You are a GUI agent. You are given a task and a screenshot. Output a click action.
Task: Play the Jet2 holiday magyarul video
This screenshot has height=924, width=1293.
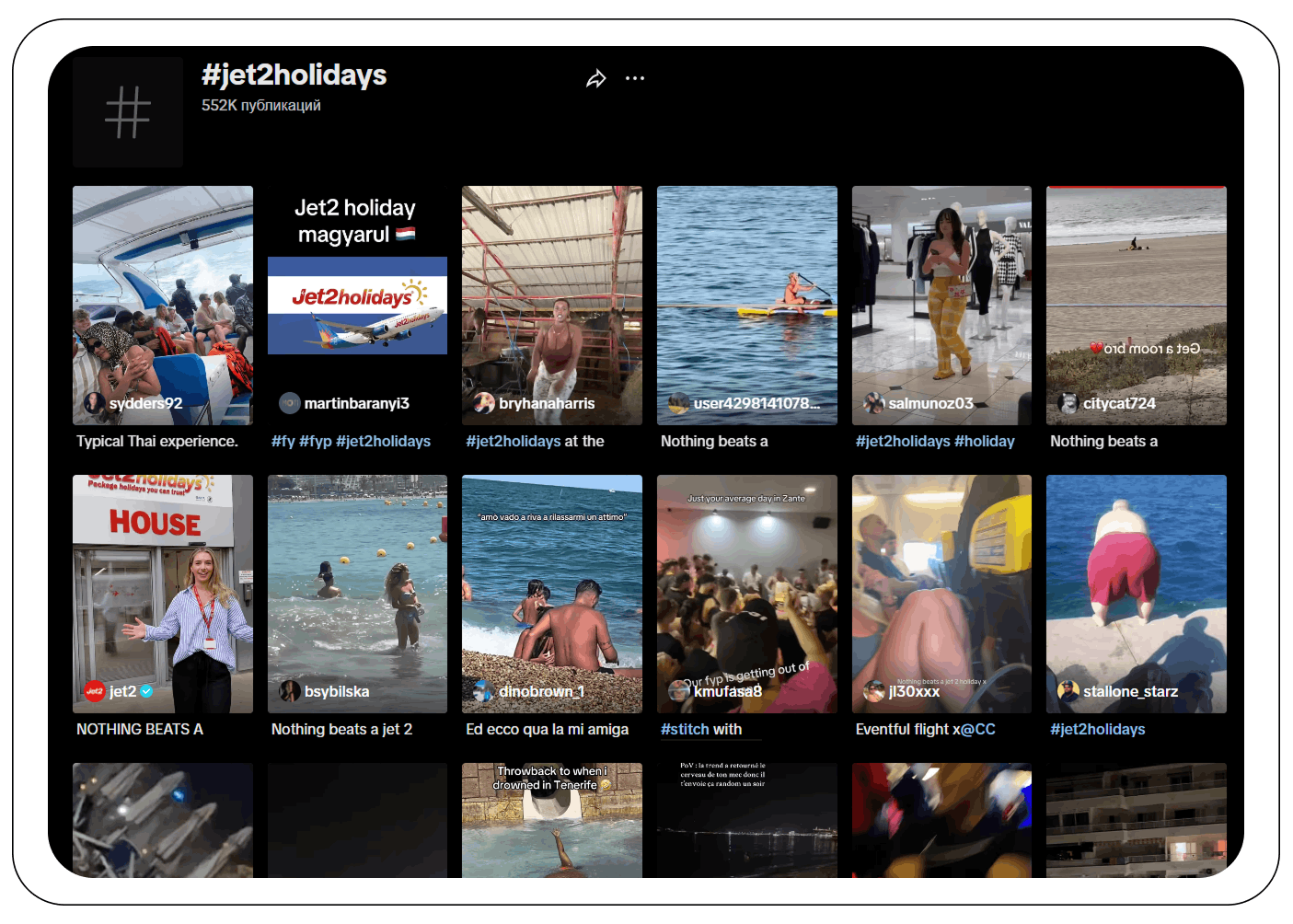click(357, 306)
